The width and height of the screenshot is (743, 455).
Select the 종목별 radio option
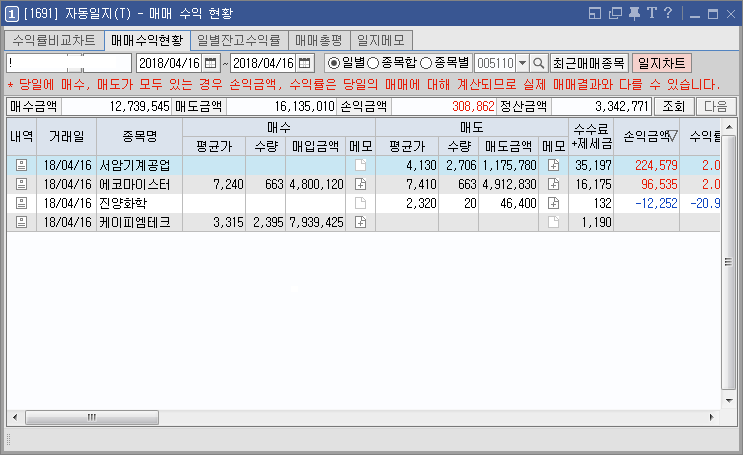click(426, 63)
